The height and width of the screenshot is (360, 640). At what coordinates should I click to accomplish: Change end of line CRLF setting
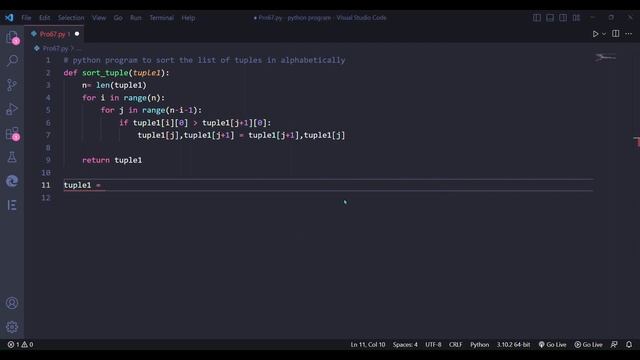coord(456,344)
